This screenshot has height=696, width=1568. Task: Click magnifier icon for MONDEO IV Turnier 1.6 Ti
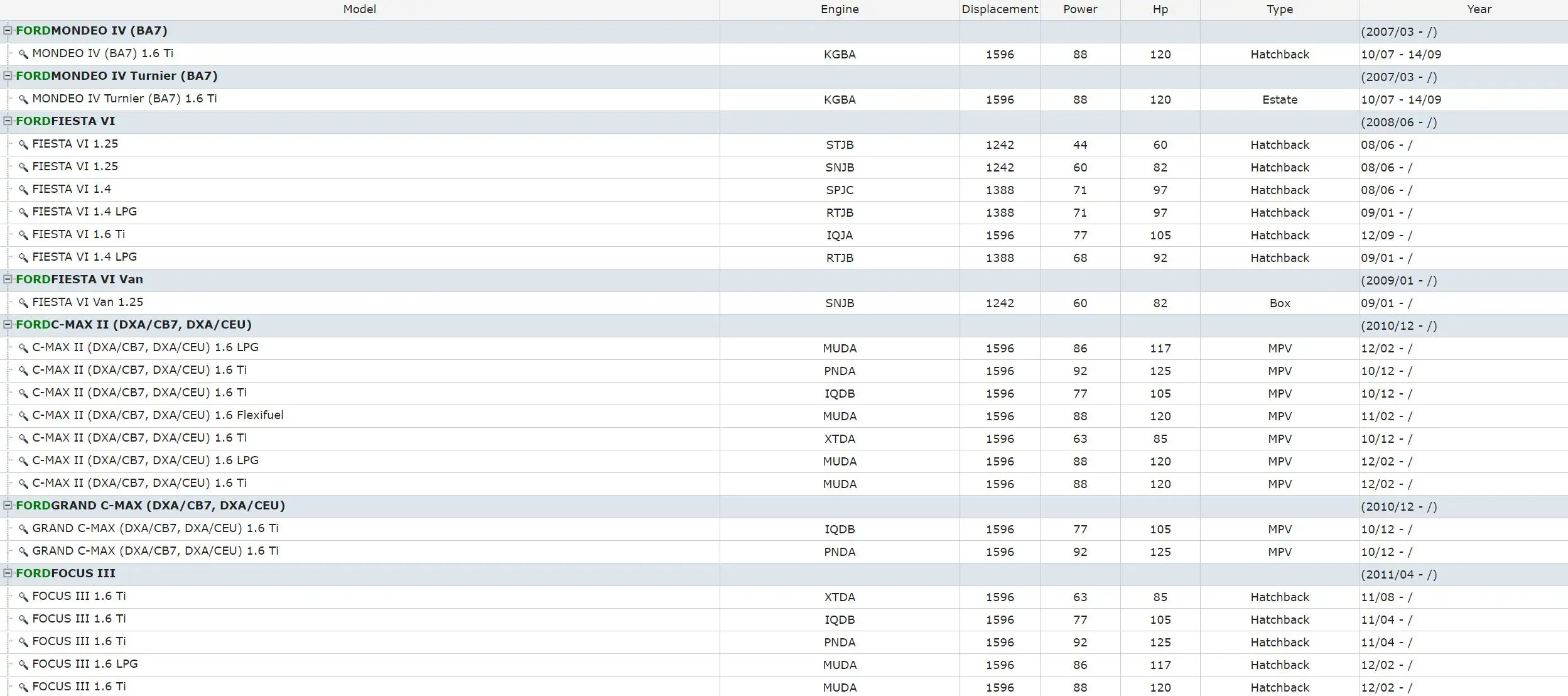coord(23,99)
